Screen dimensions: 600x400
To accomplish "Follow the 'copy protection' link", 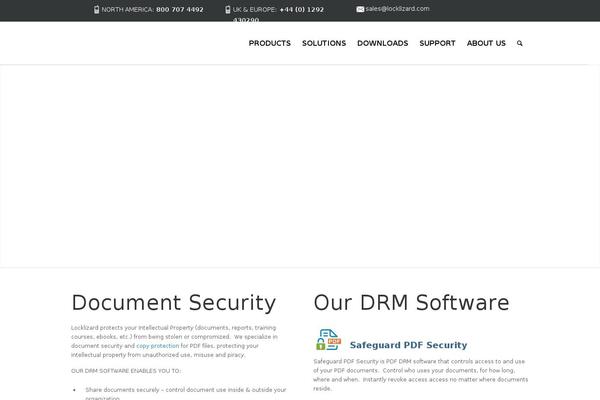I will coord(158,346).
